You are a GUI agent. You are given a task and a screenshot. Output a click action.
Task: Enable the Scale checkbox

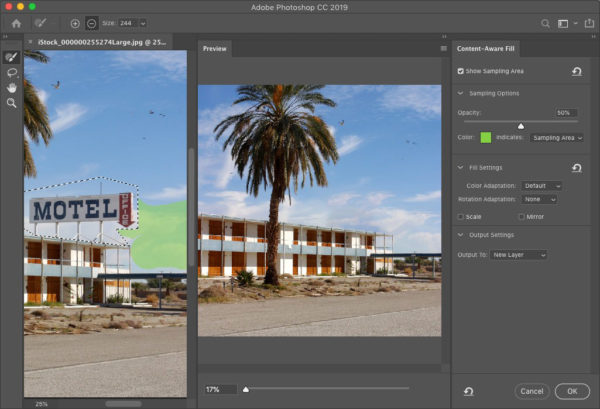click(460, 216)
